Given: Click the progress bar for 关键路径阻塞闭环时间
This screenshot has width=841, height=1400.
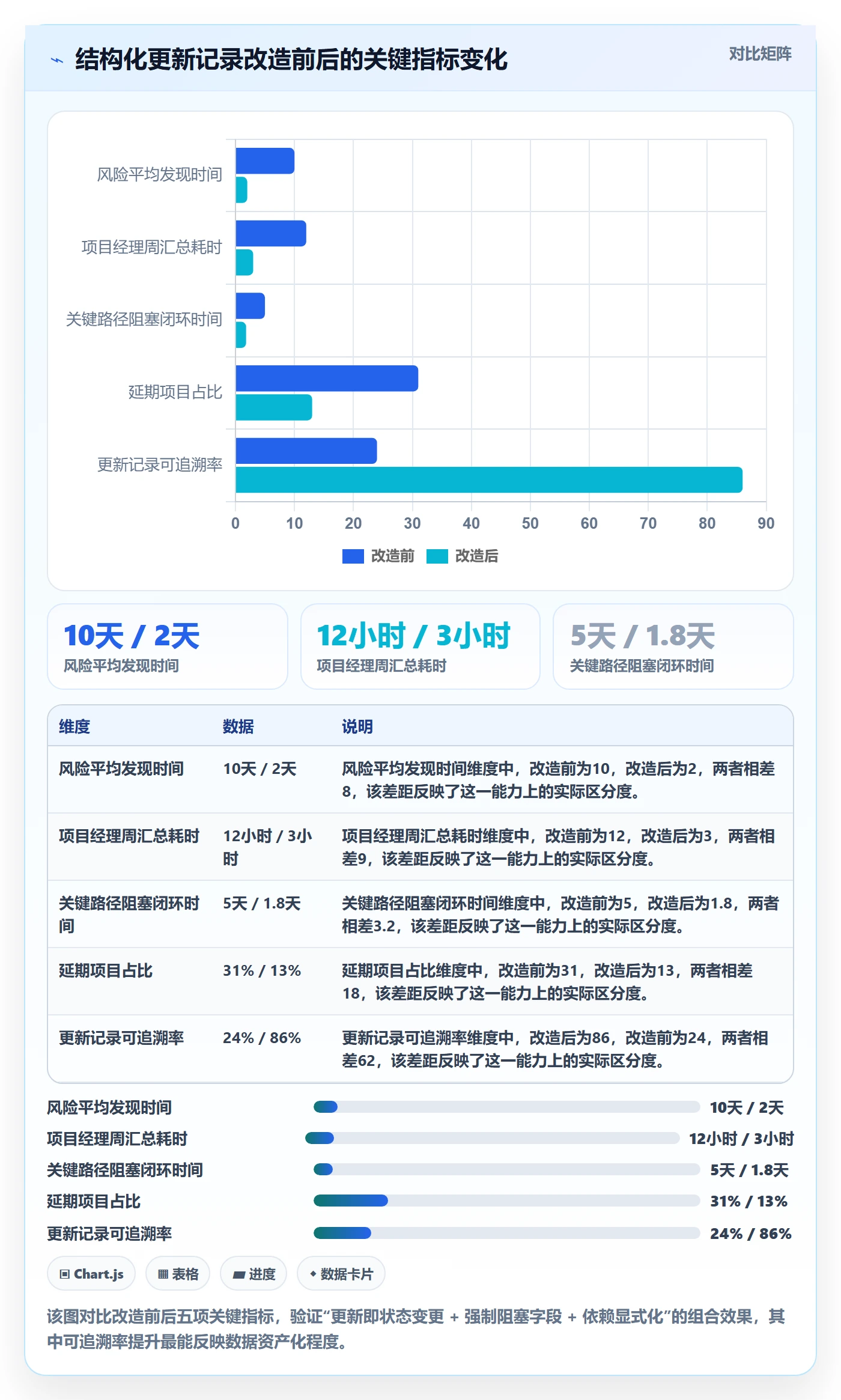Looking at the screenshot, I should 507,1169.
